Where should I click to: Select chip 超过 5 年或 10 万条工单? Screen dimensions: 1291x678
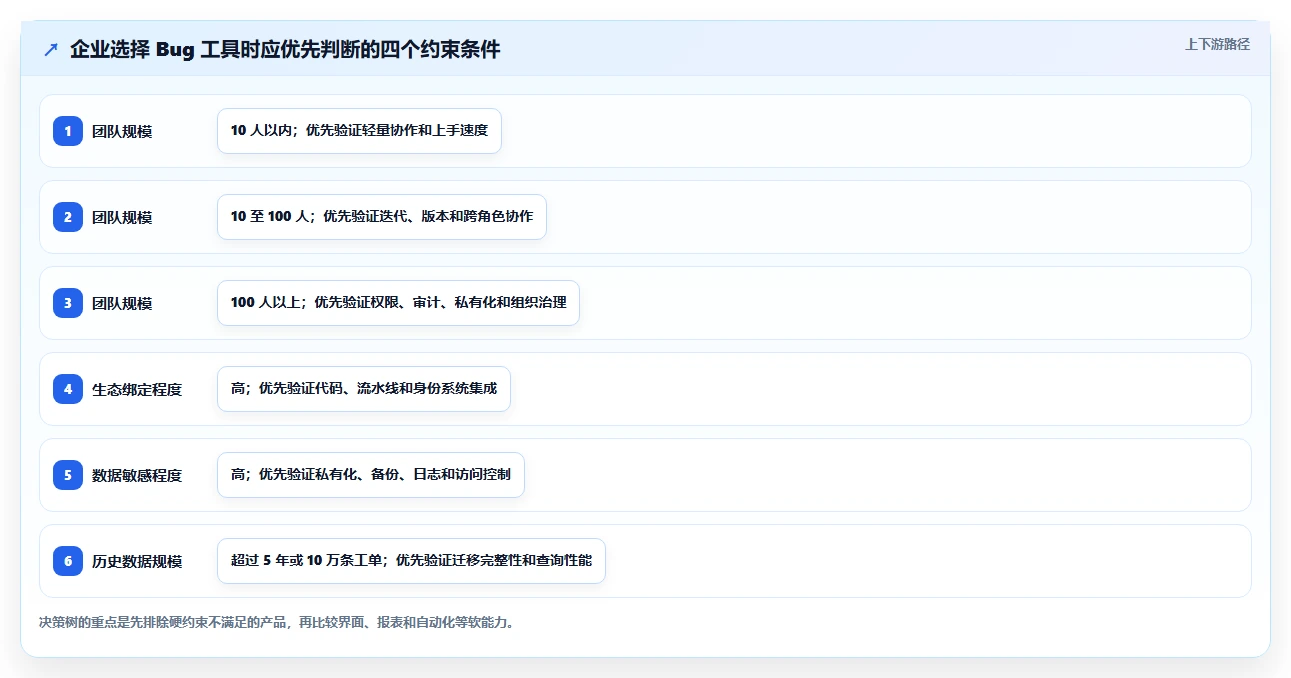click(x=411, y=561)
